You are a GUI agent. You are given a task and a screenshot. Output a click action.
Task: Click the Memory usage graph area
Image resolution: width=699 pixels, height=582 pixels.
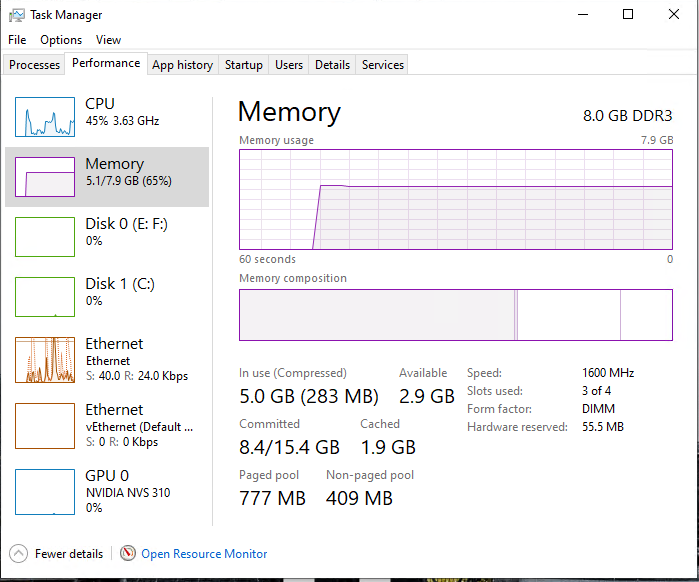(456, 200)
